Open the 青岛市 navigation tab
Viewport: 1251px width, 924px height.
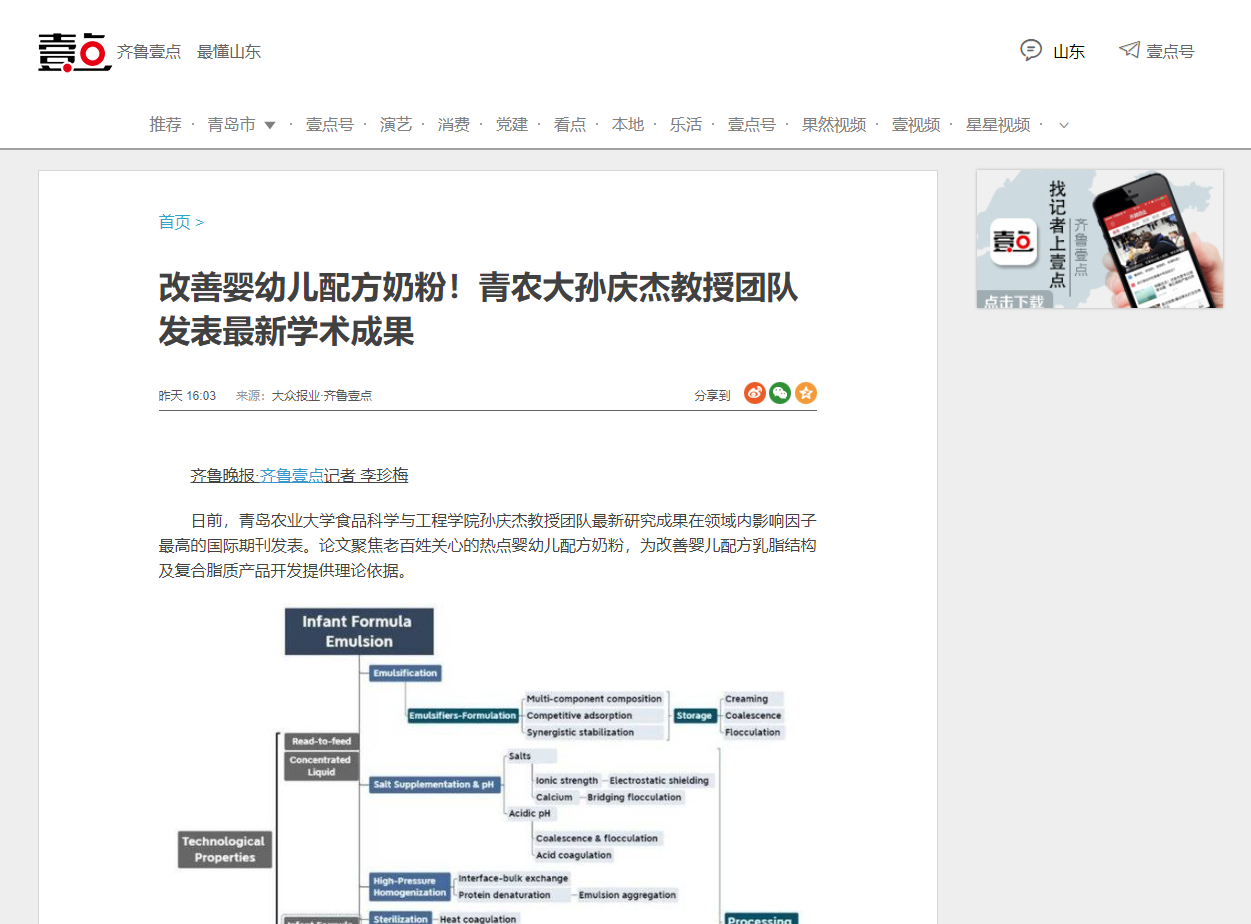click(x=232, y=125)
